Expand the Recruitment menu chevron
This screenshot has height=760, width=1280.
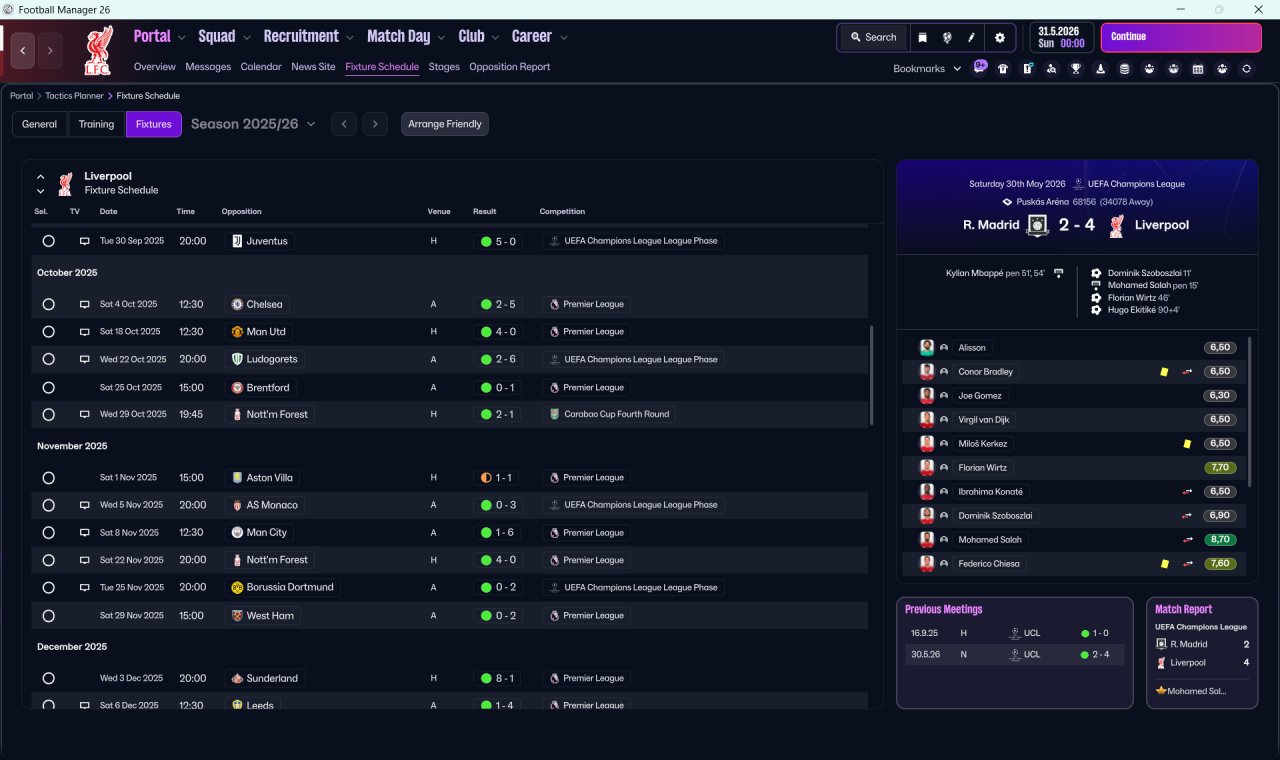pyautogui.click(x=350, y=38)
